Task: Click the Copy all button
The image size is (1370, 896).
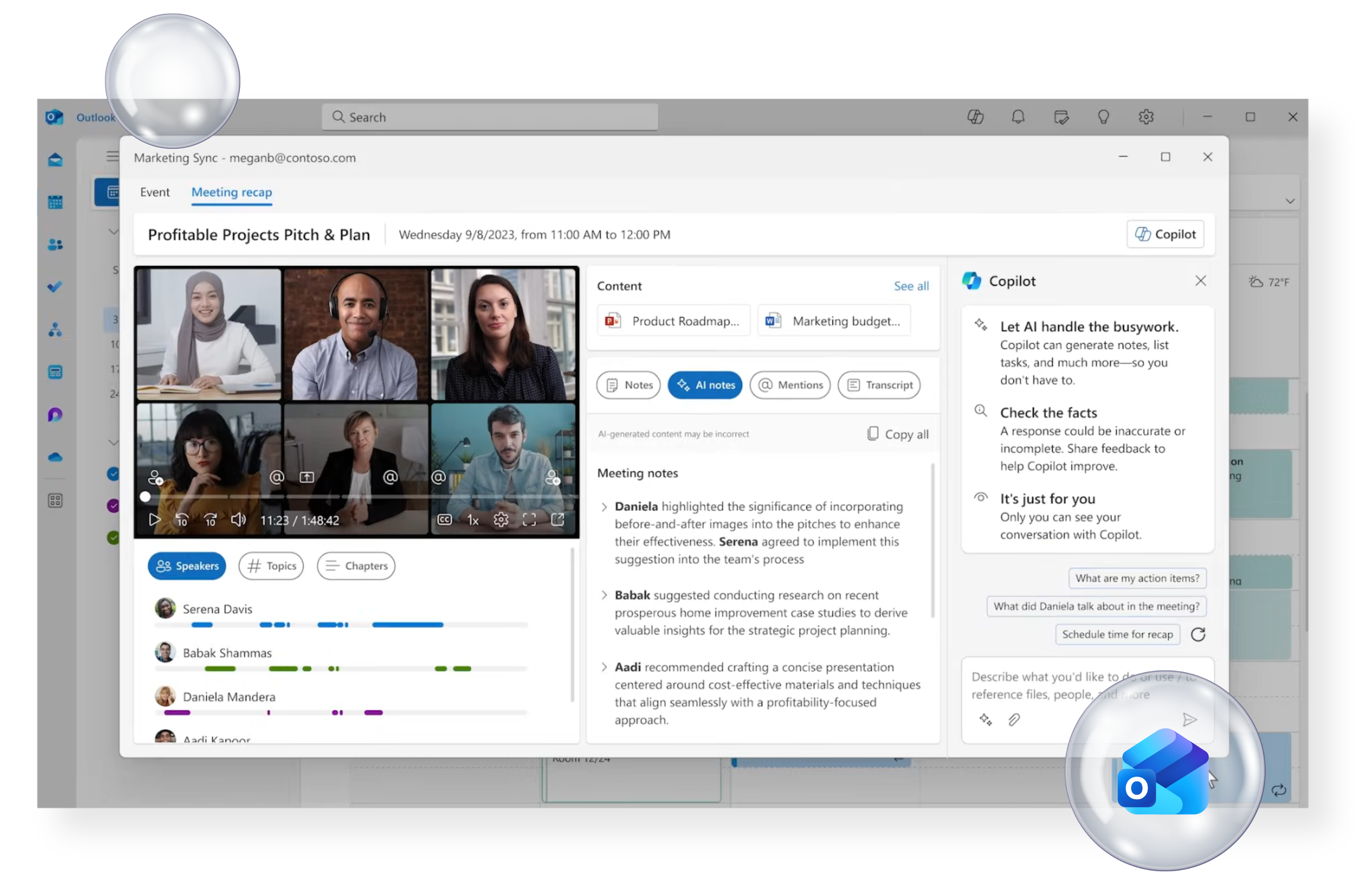Action: 898,434
